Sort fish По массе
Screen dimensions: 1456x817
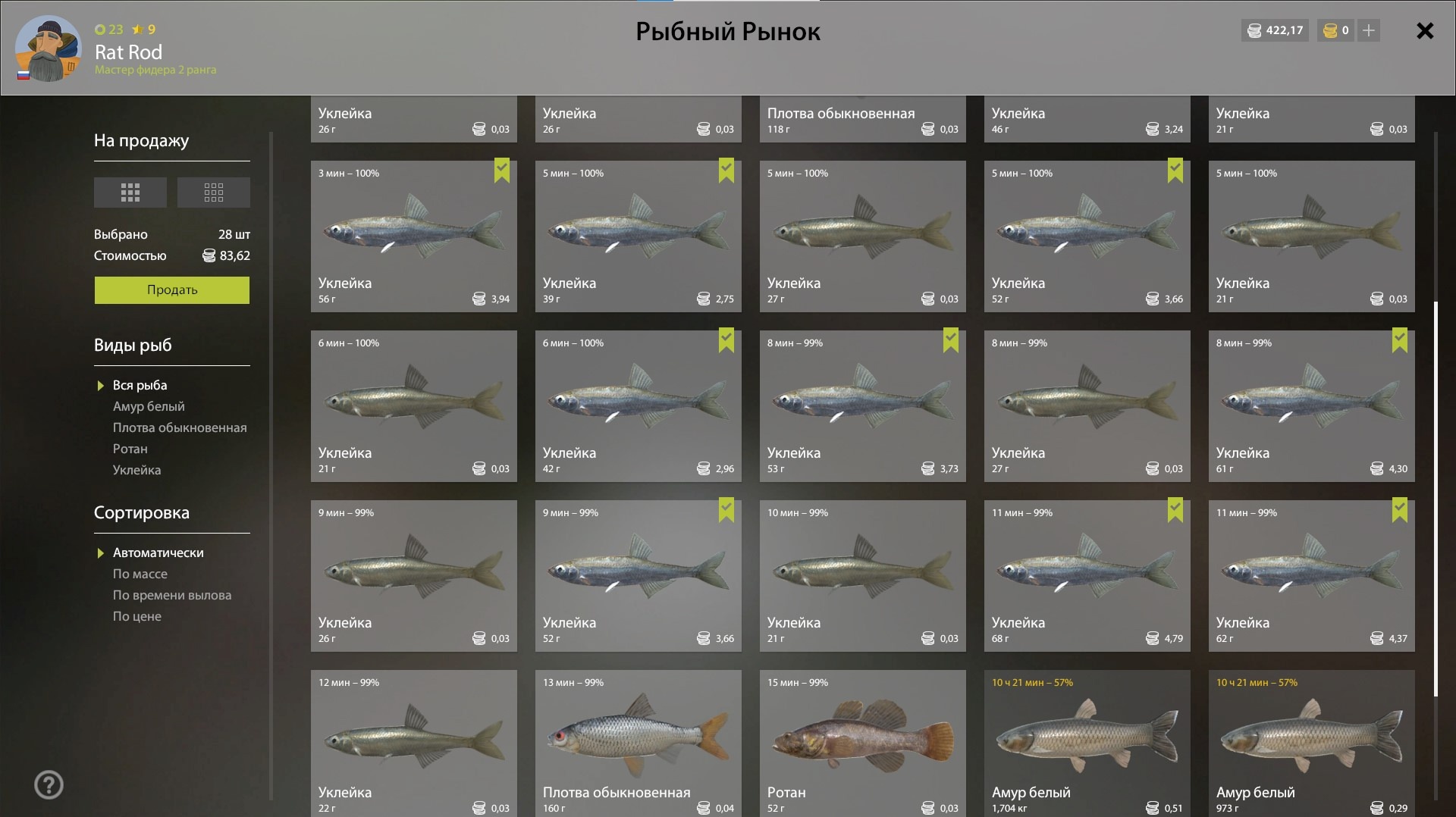pyautogui.click(x=140, y=574)
